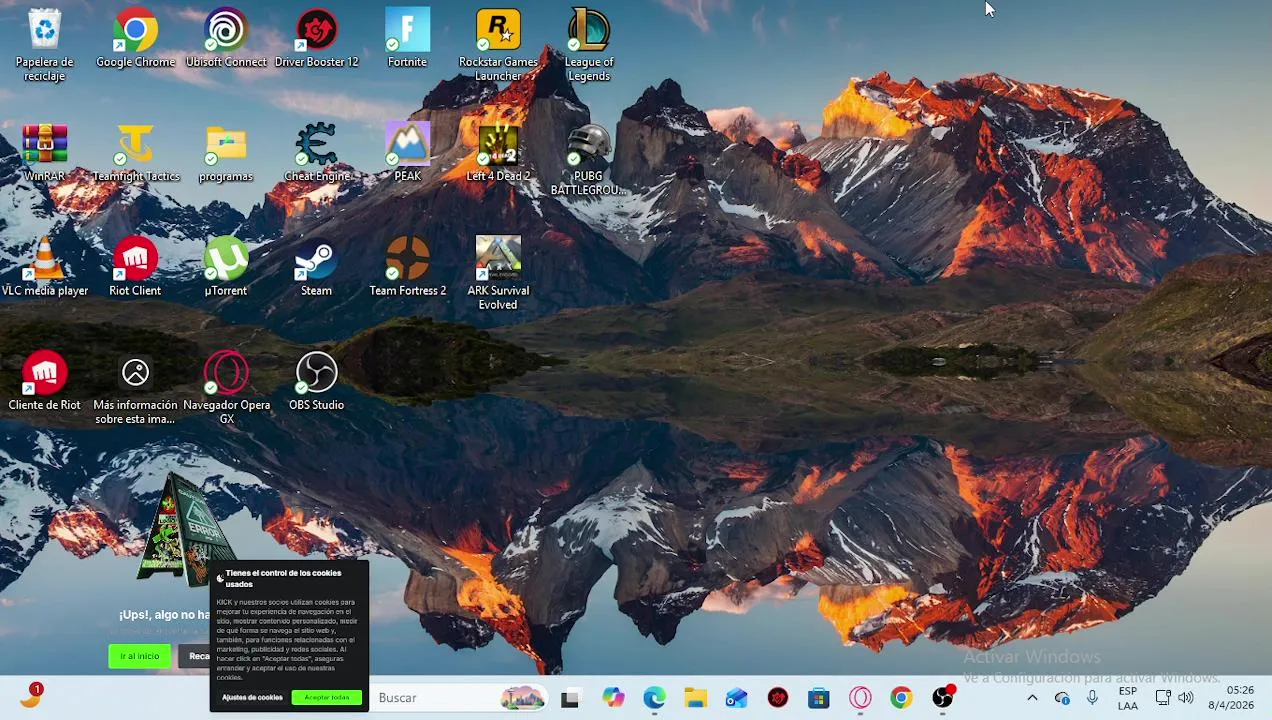Select the League of Legends desktop icon
Screen dimensions: 1272x720
[x=588, y=45]
